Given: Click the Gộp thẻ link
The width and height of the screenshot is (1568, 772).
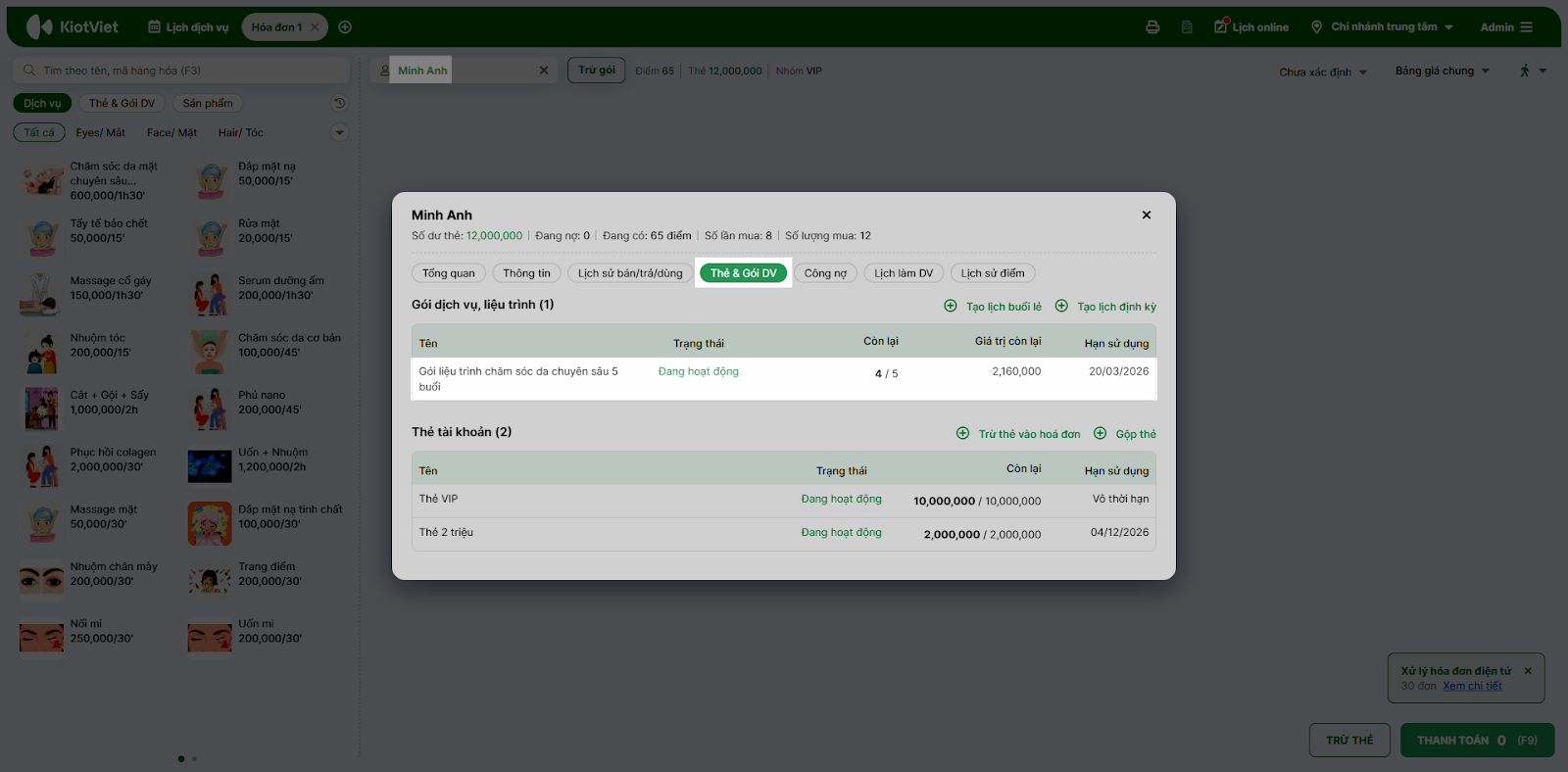Looking at the screenshot, I should [x=1136, y=434].
